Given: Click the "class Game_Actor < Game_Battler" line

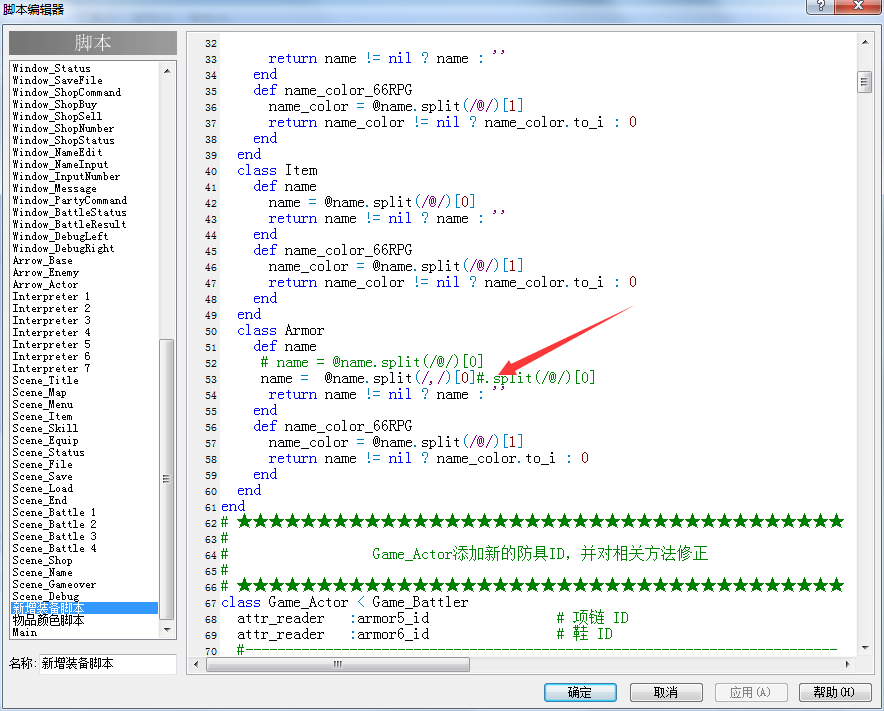Looking at the screenshot, I should coord(344,602).
